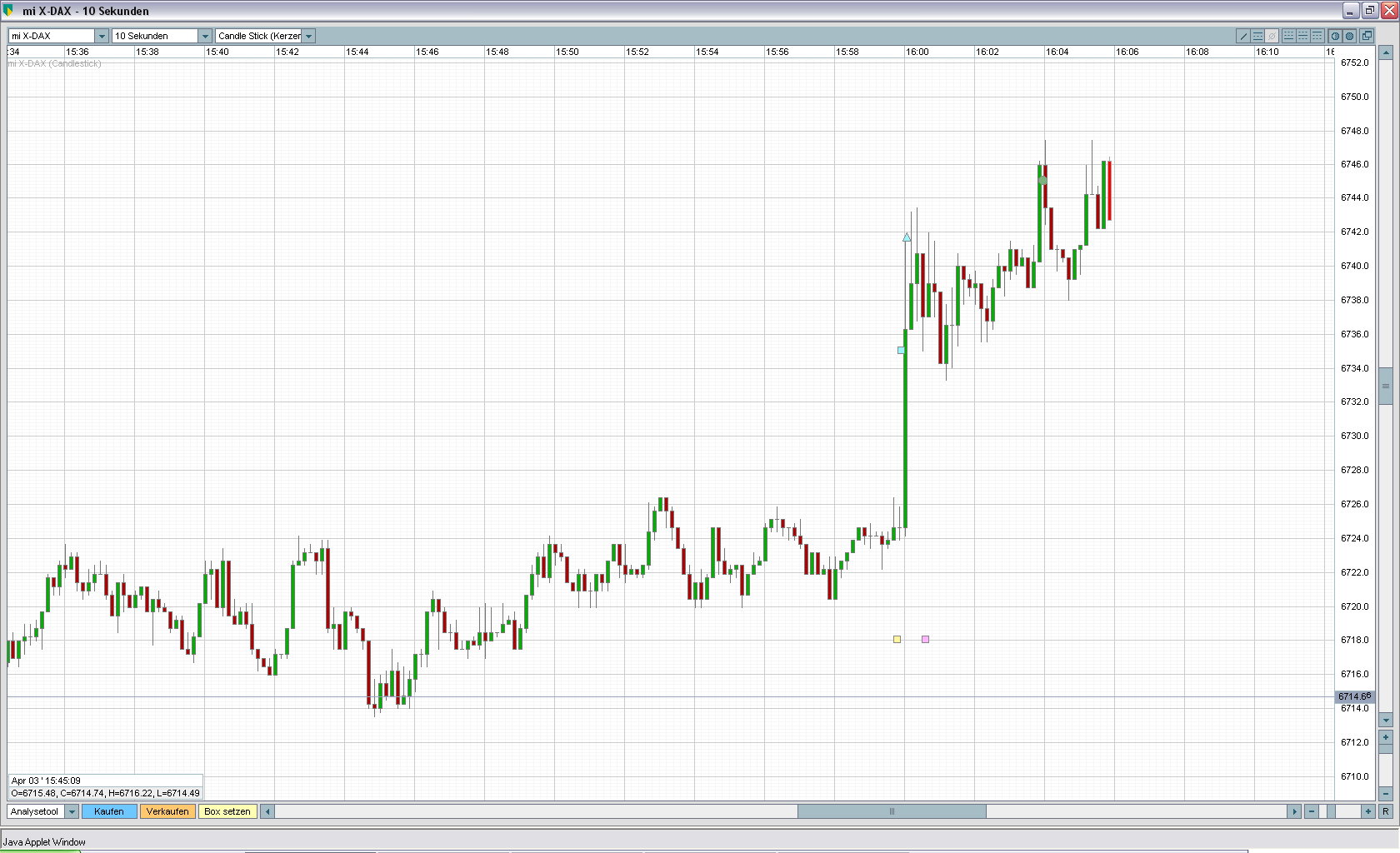Click the cyan square marker on chart

901,351
